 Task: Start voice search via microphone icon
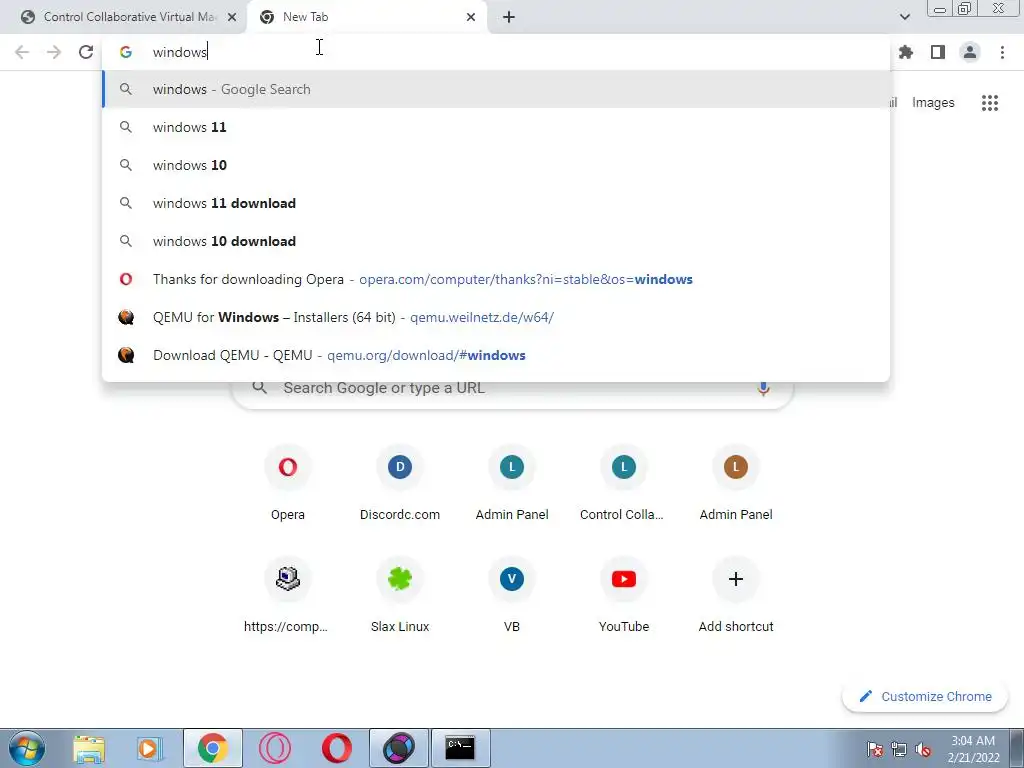[x=763, y=388]
